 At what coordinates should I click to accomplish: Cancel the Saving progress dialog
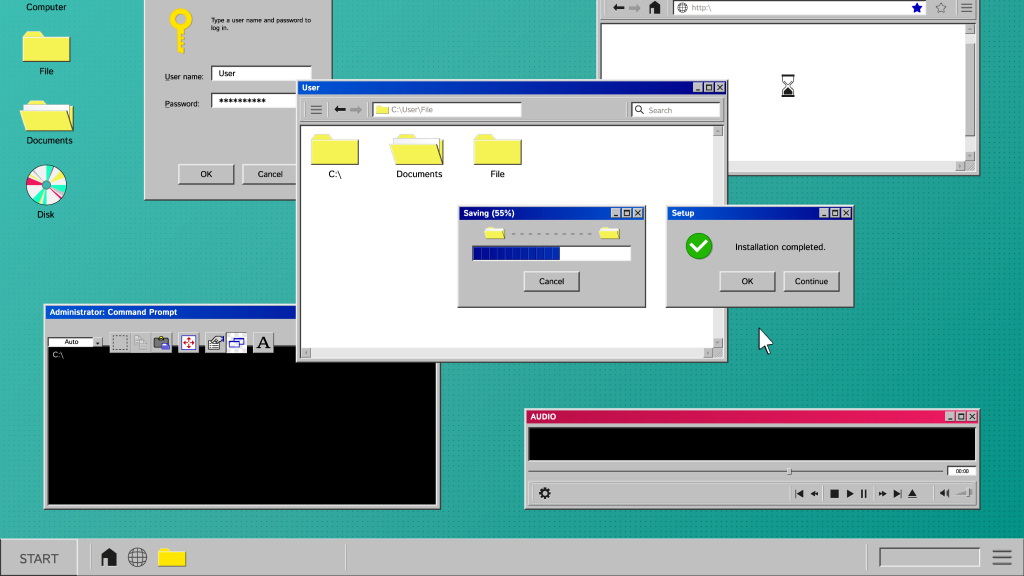point(552,281)
